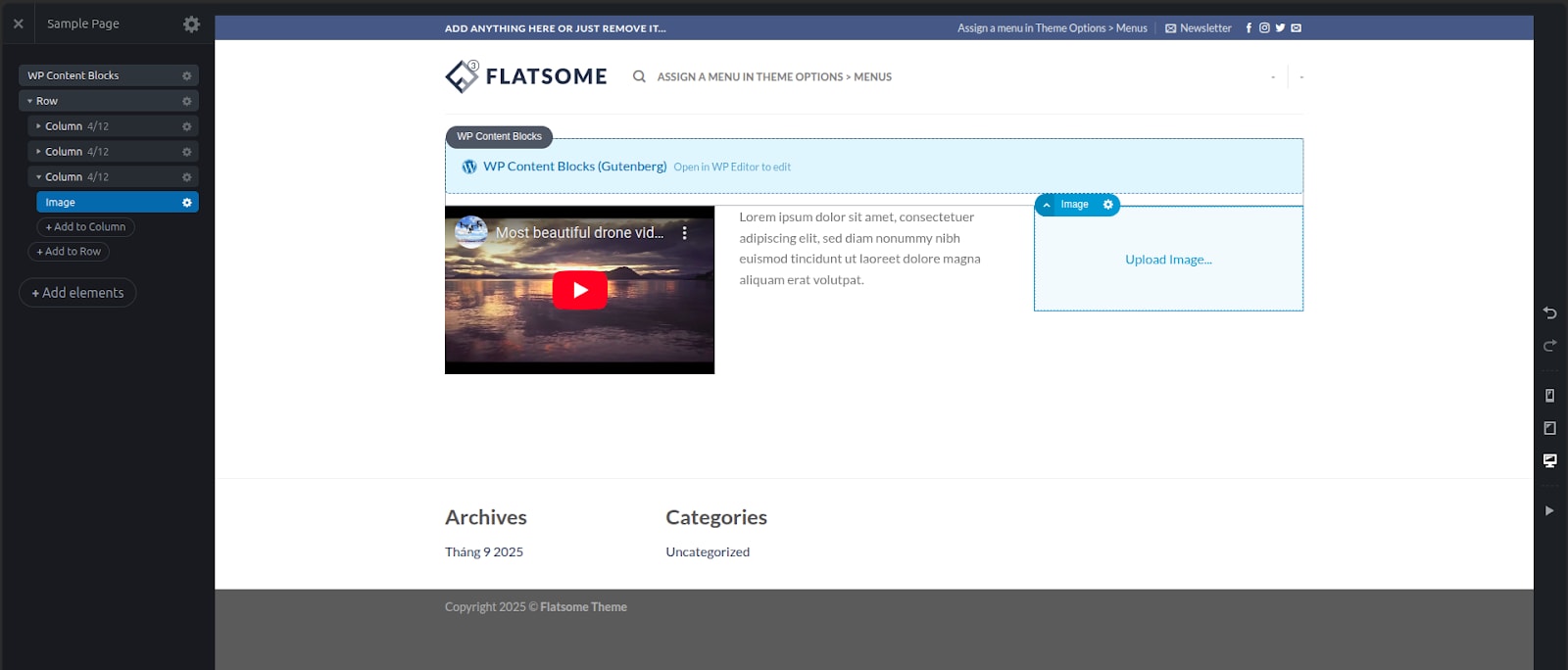Open settings gear on WP Content Blocks item

[x=186, y=75]
